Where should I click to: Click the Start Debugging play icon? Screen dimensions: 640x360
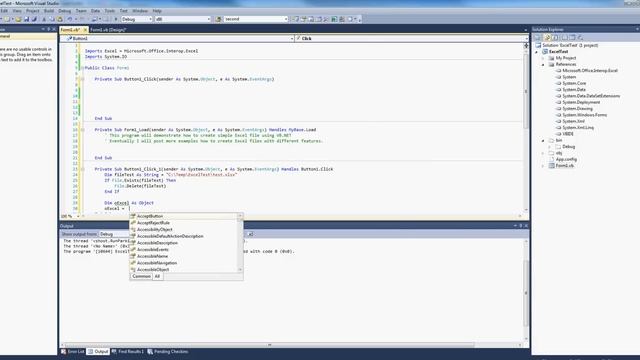point(116,19)
